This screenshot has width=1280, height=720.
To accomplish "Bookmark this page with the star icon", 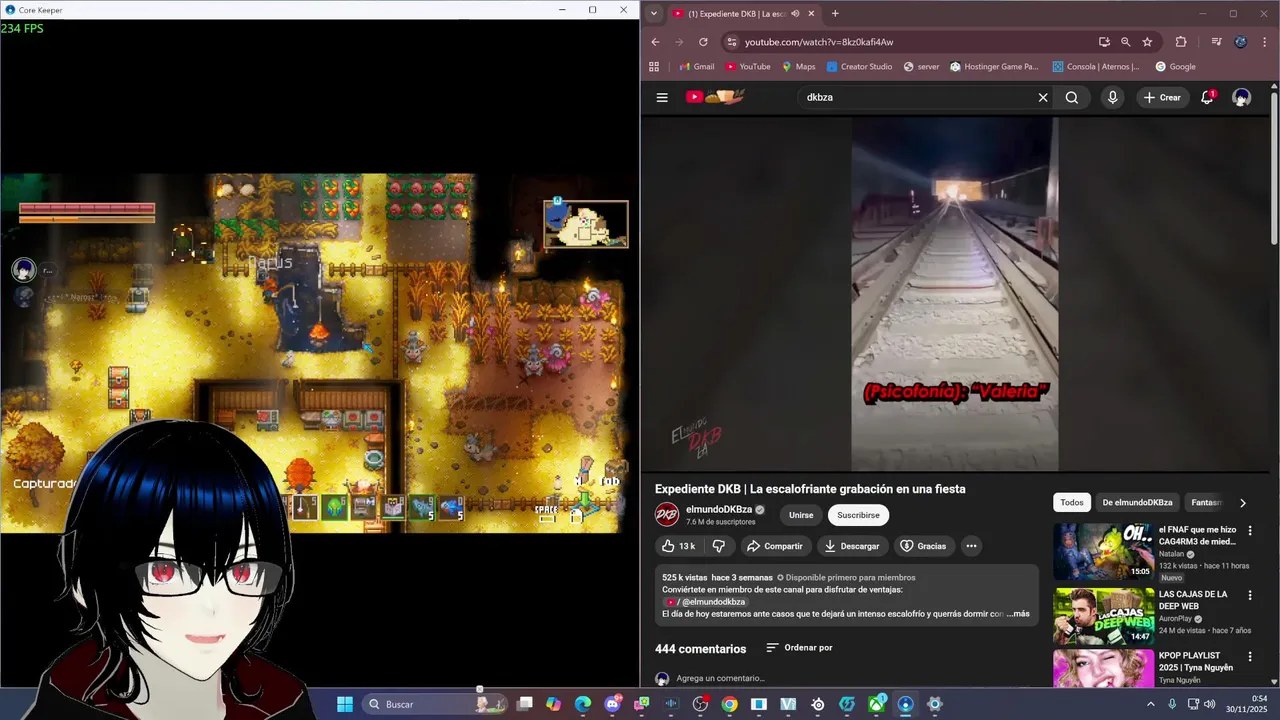I will (x=1147, y=42).
